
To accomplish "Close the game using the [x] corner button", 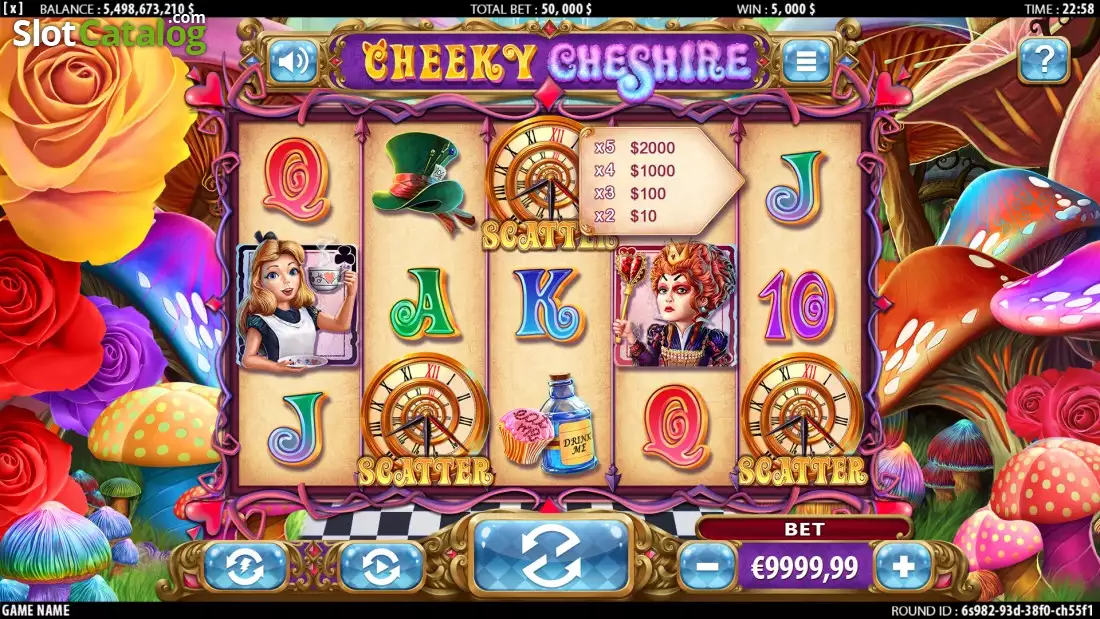I will coord(13,8).
